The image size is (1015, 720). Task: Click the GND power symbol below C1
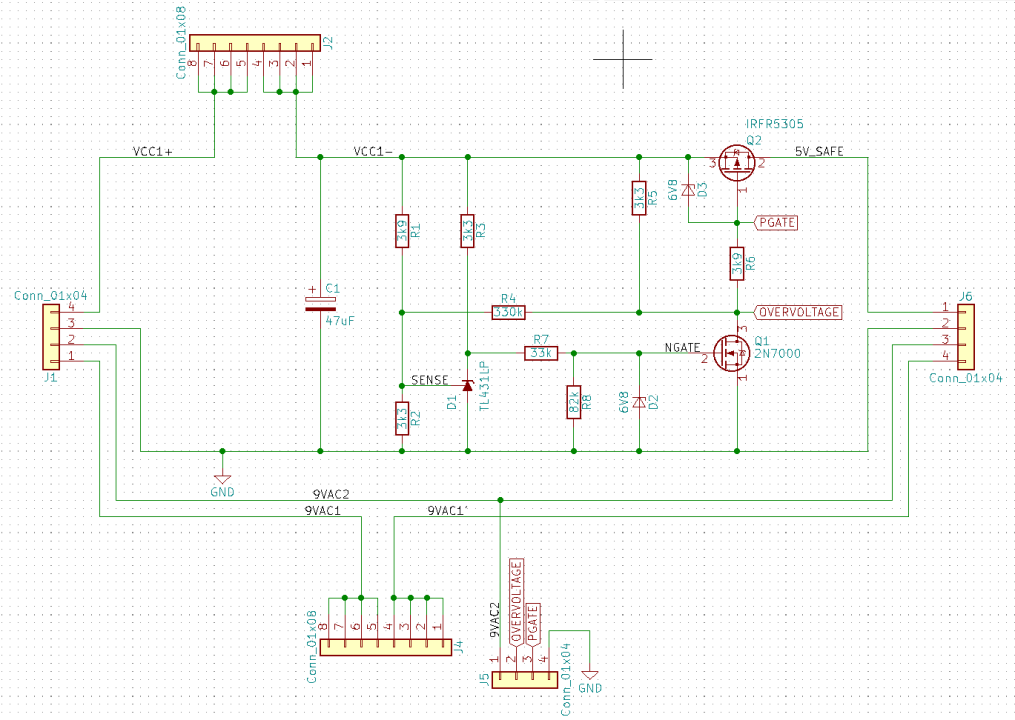[x=222, y=480]
